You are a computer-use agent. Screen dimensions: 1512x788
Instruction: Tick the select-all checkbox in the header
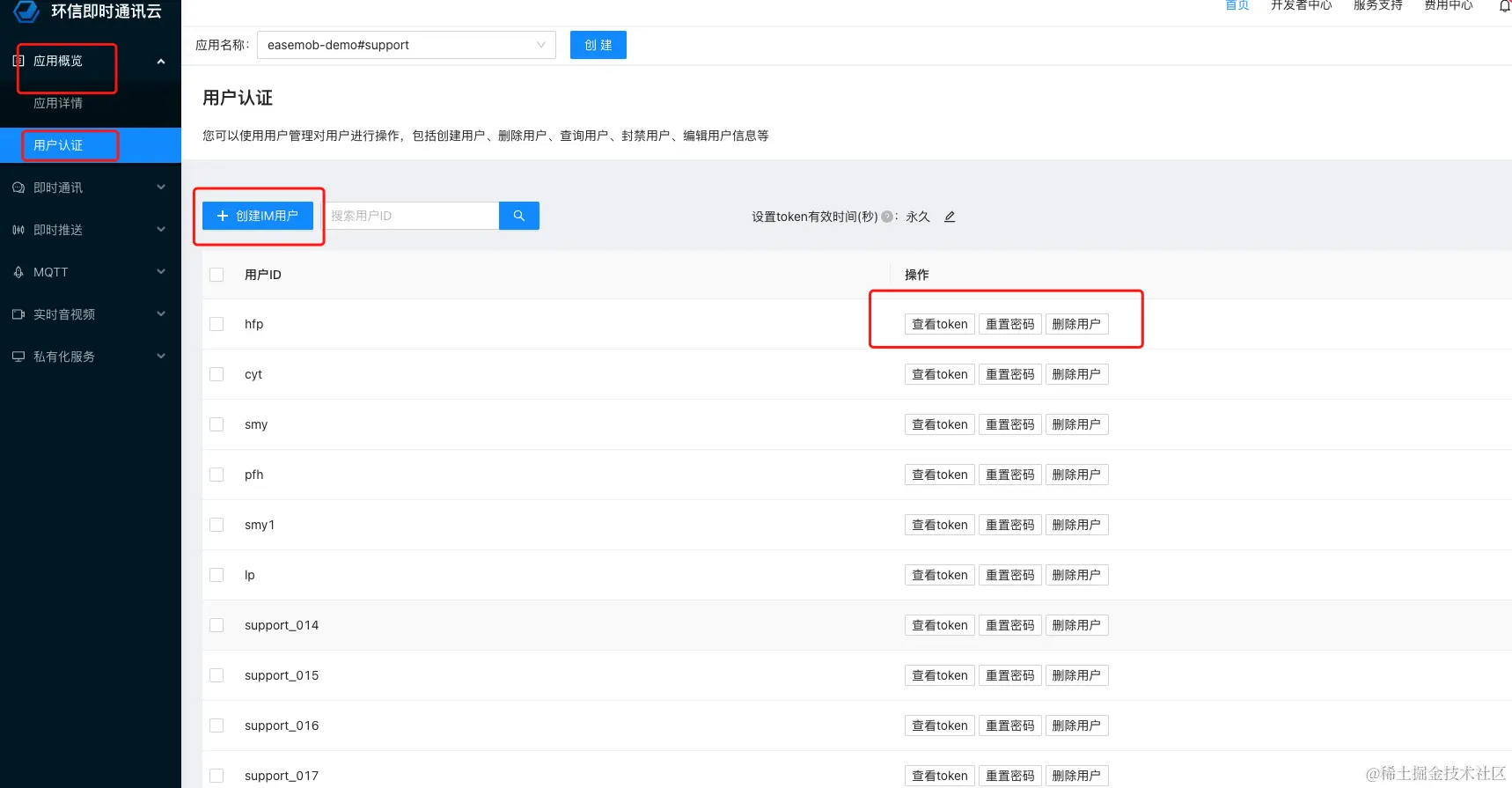click(x=217, y=275)
